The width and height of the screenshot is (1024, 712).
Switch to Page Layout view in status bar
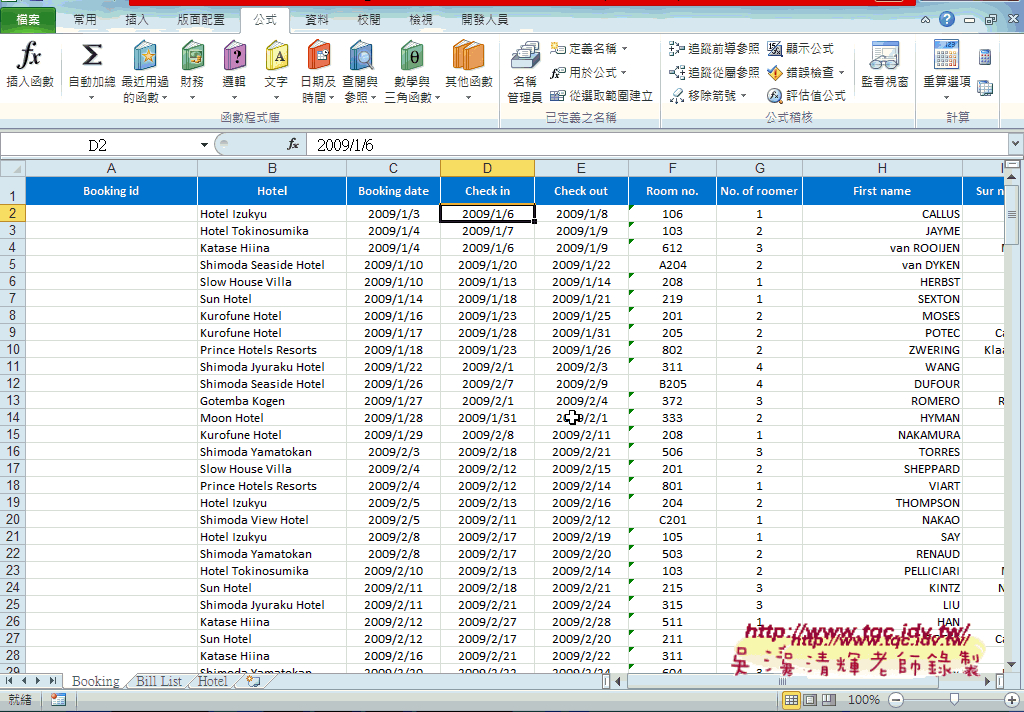click(810, 700)
